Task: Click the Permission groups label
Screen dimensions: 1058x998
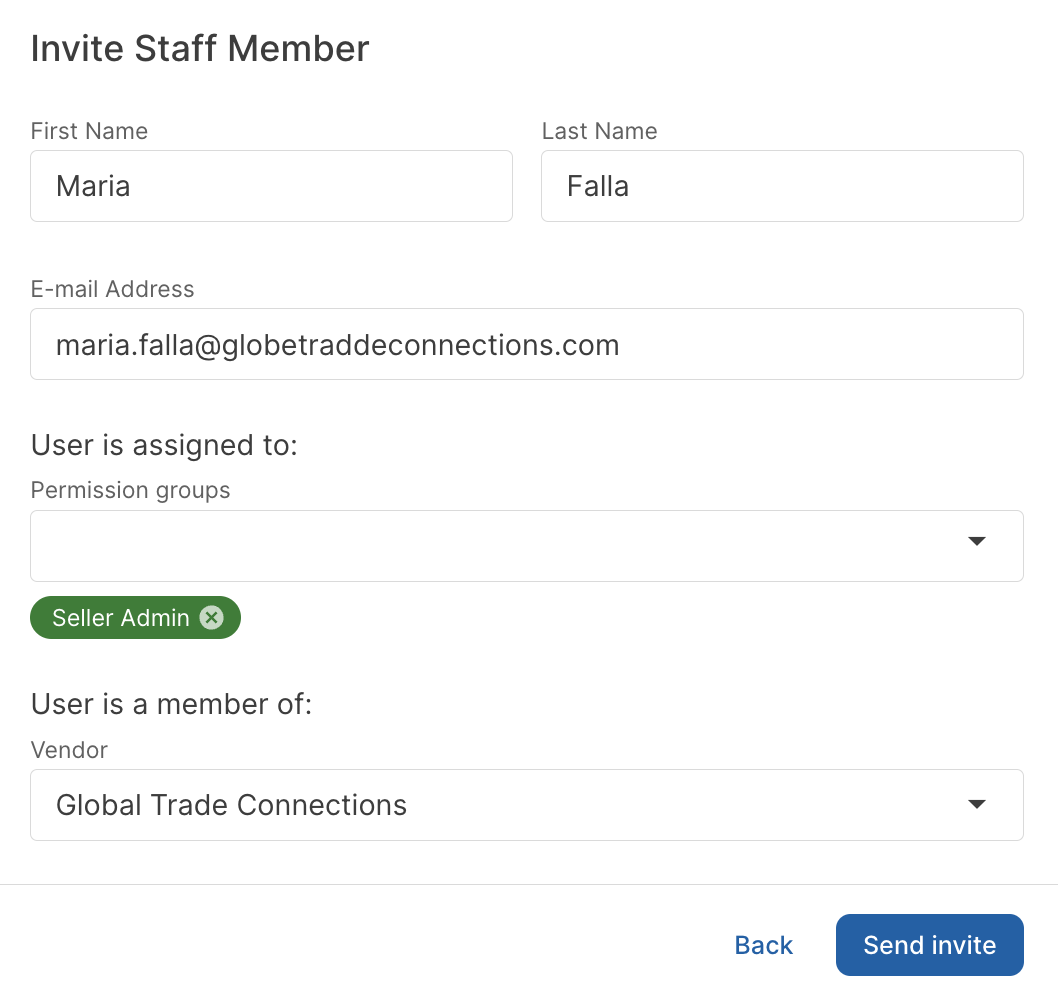Action: (130, 490)
